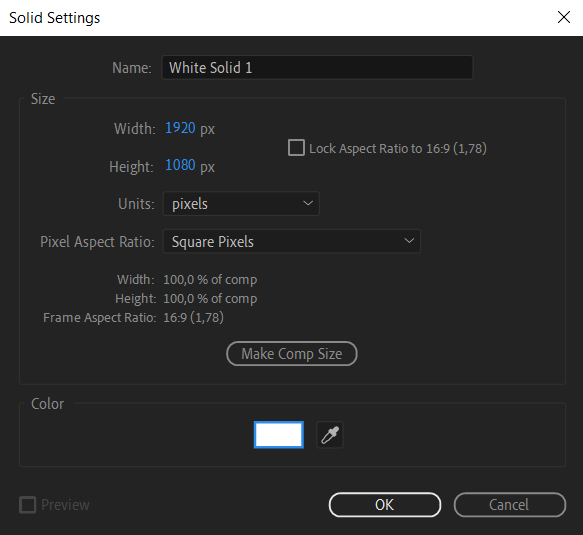
Task: Click the chevron arrow beside Square Pixels
Action: [x=409, y=241]
